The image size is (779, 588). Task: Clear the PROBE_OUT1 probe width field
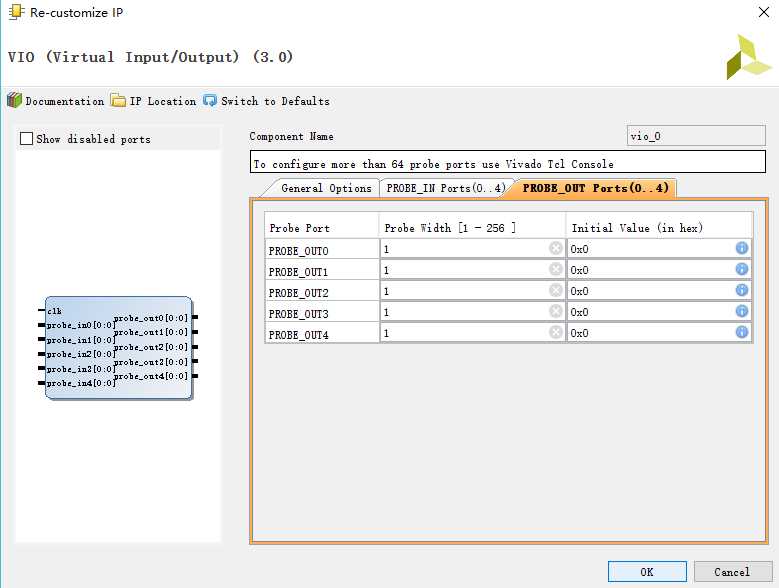pyautogui.click(x=555, y=269)
